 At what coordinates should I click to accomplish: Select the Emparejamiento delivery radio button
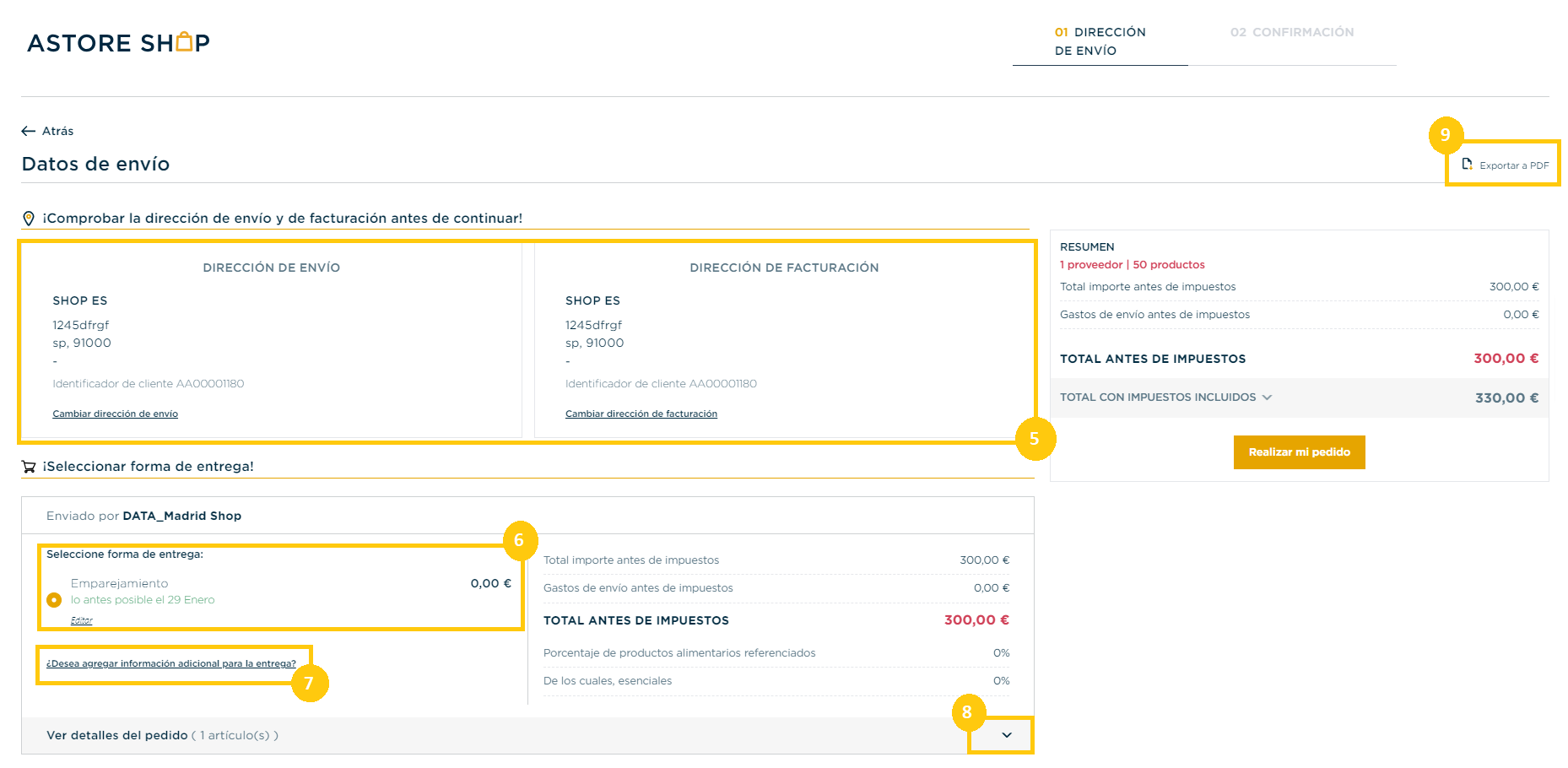54,600
